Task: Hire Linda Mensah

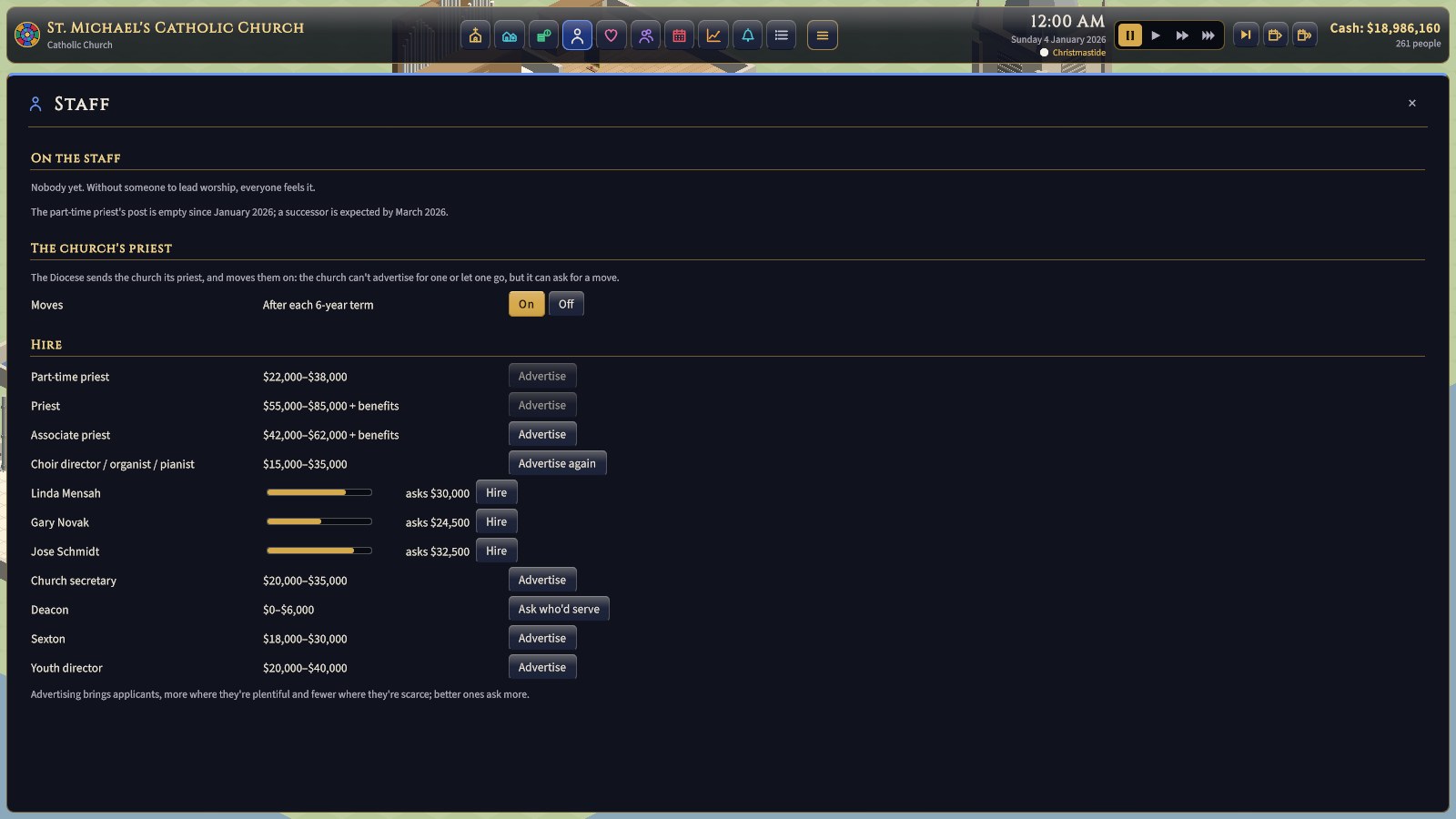Action: (x=497, y=492)
